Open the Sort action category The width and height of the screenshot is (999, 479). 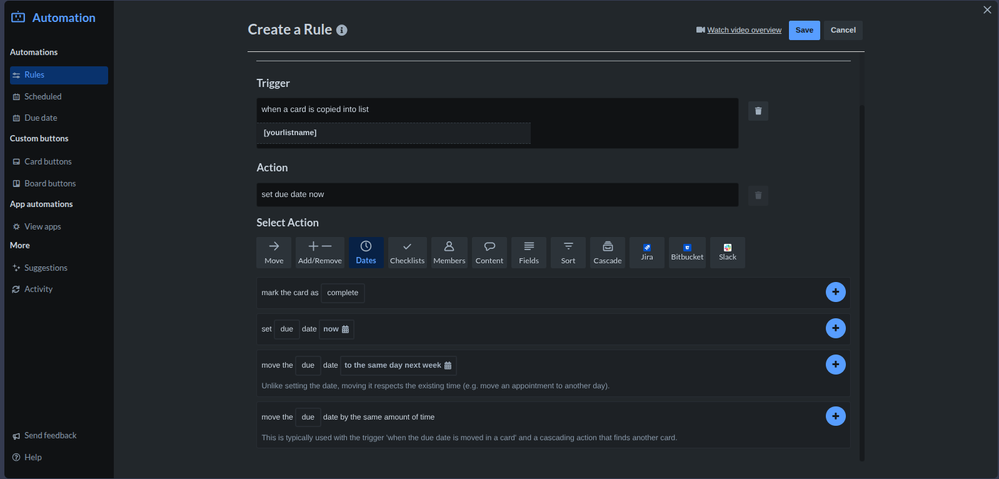click(568, 252)
